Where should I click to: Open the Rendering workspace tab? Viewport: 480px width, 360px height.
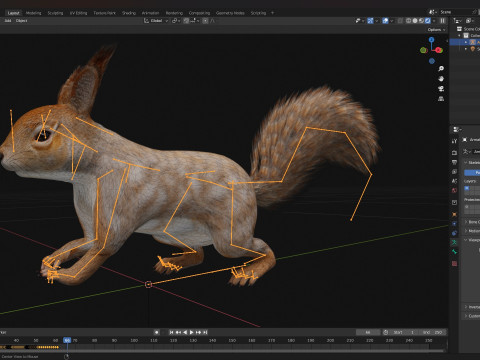[x=174, y=13]
